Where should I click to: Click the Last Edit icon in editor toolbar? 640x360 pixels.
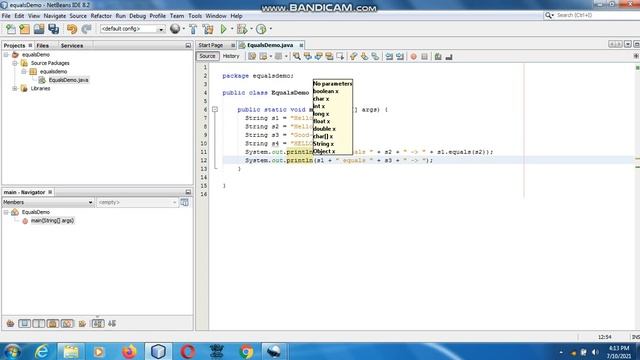(252, 56)
